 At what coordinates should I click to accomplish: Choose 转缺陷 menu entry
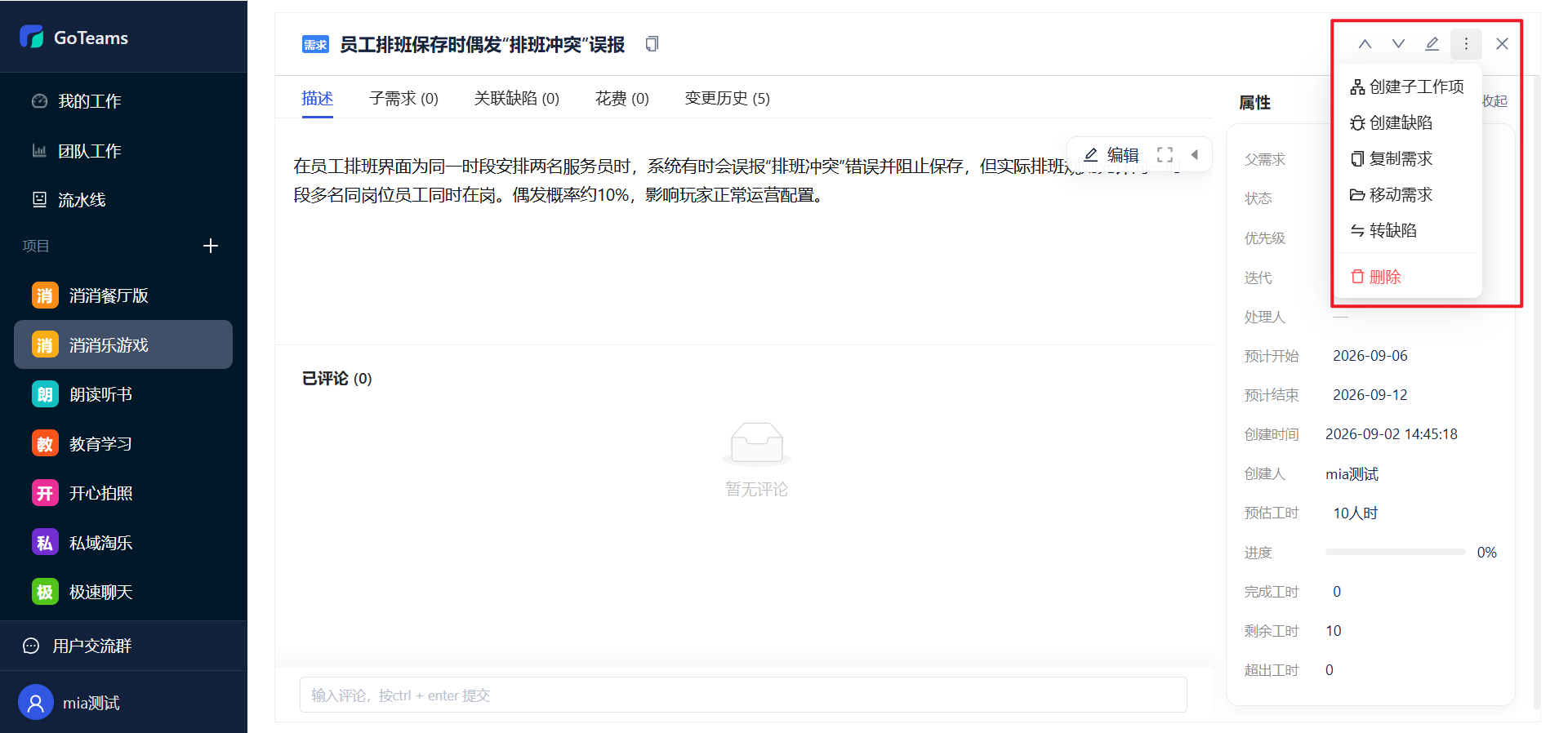pyautogui.click(x=1407, y=230)
